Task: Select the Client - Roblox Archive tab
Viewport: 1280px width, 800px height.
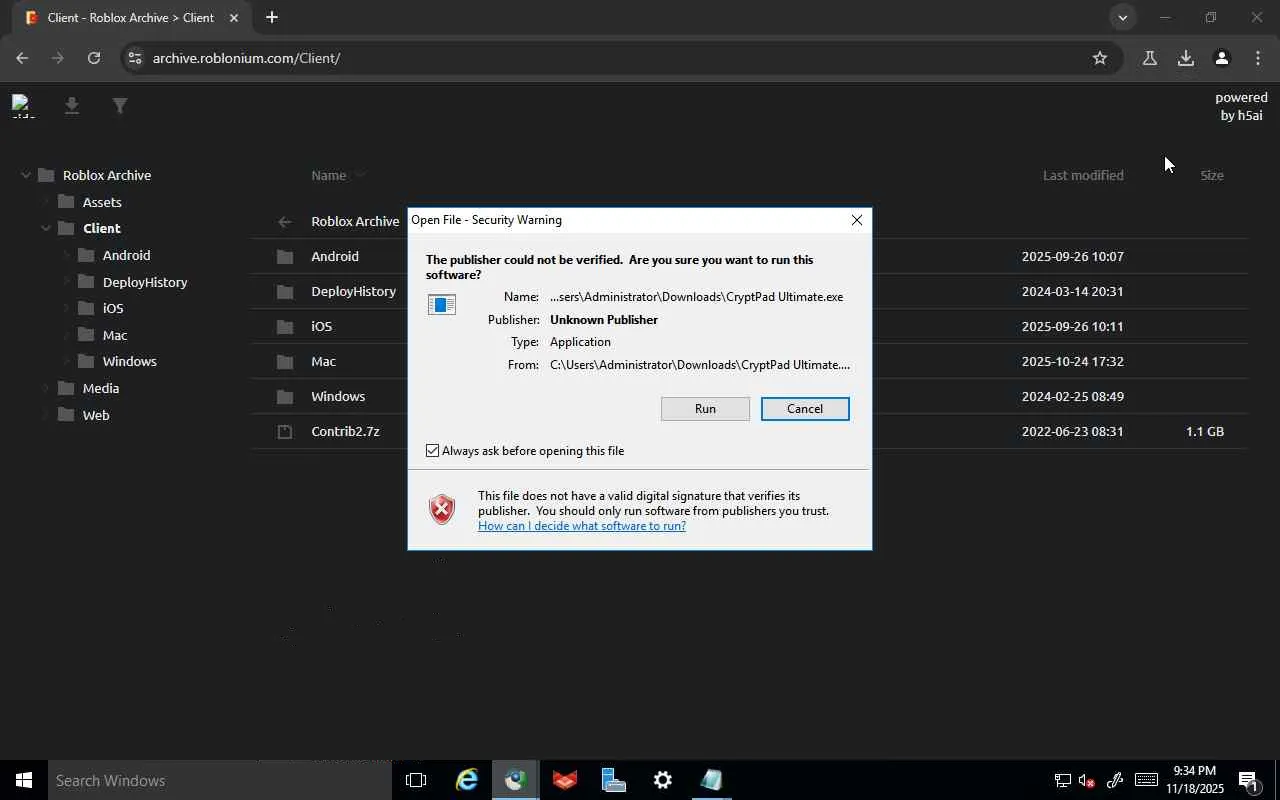Action: click(133, 18)
